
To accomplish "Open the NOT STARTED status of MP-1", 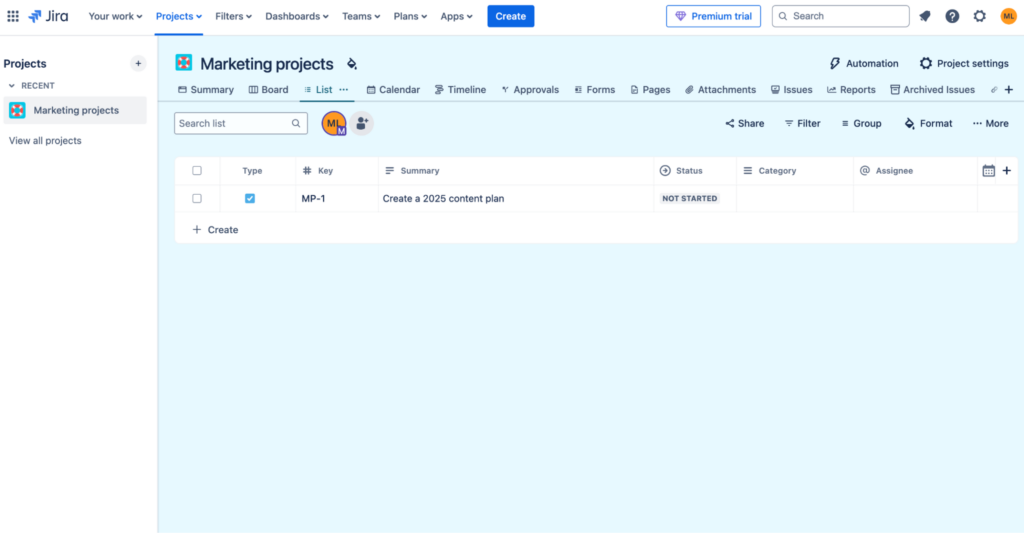I will click(690, 199).
